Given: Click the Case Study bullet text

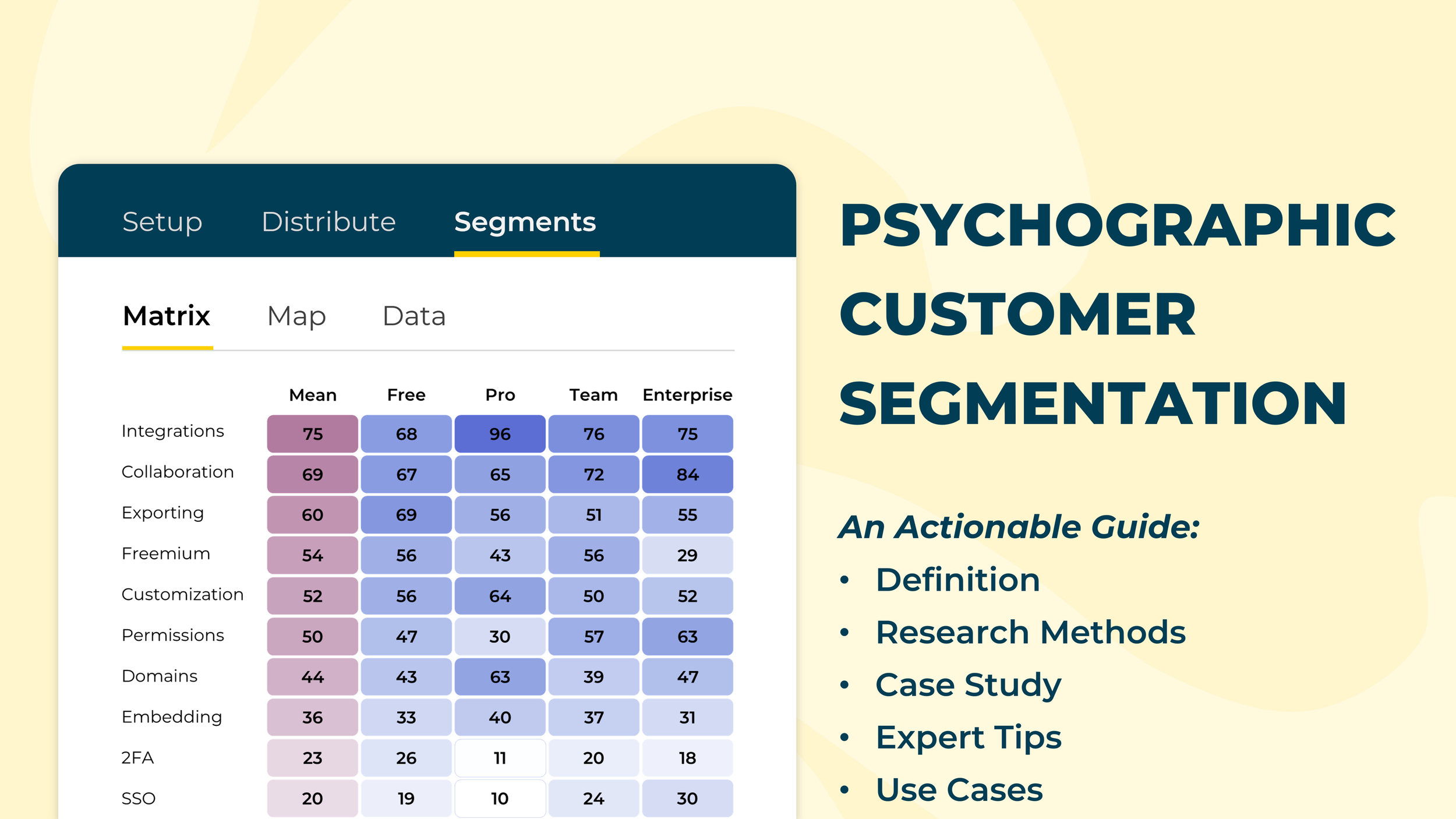Looking at the screenshot, I should (969, 685).
